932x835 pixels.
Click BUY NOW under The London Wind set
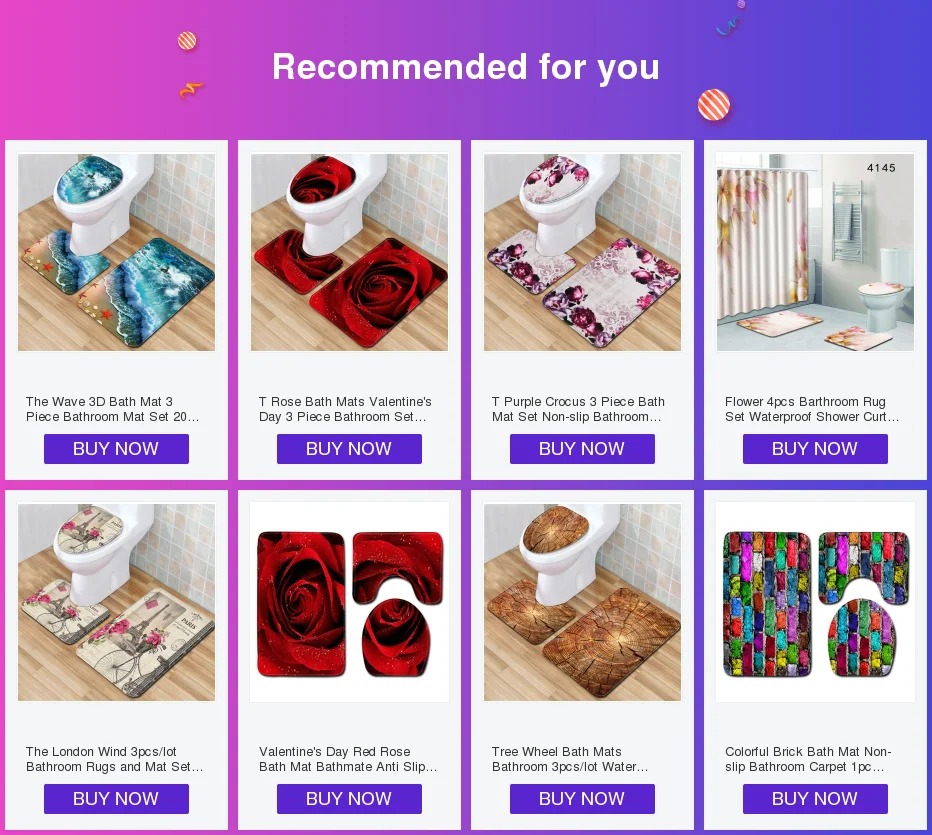[x=116, y=799]
